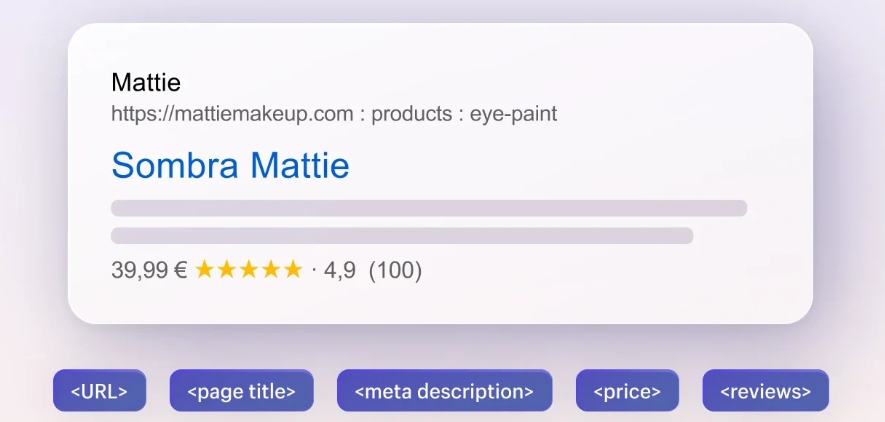Viewport: 885px width, 422px height.
Task: Click the 4,9 rating score
Action: pos(340,270)
